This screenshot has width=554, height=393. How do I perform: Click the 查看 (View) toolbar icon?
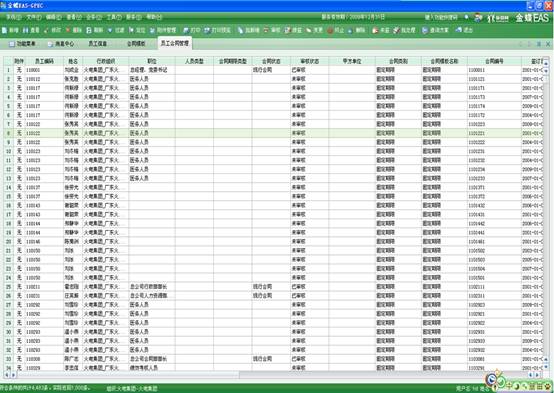tap(30, 30)
